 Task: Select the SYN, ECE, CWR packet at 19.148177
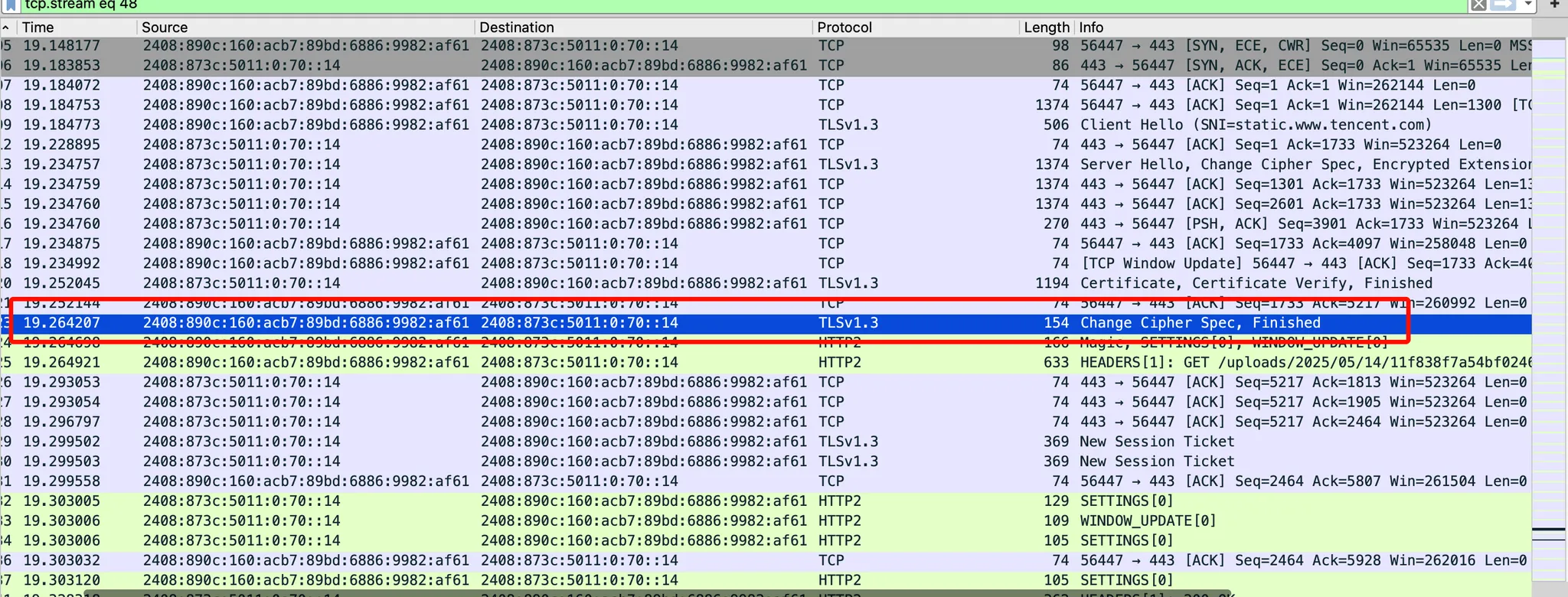click(x=766, y=46)
